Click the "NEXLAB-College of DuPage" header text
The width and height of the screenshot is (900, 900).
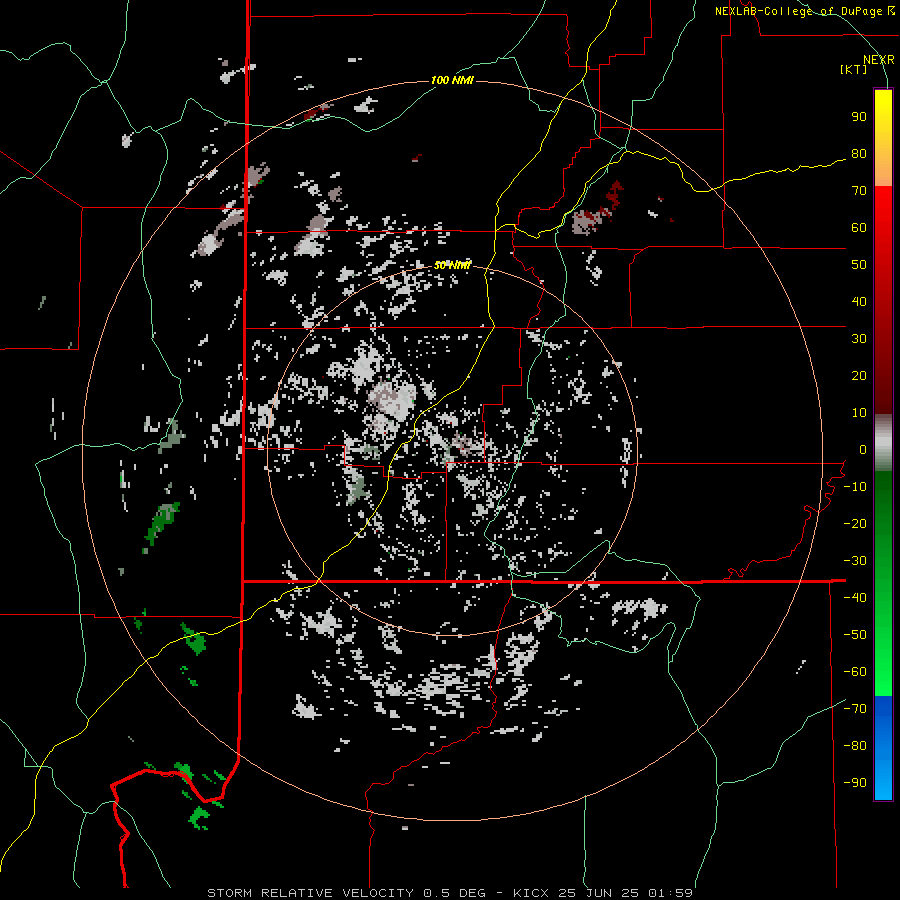798,11
